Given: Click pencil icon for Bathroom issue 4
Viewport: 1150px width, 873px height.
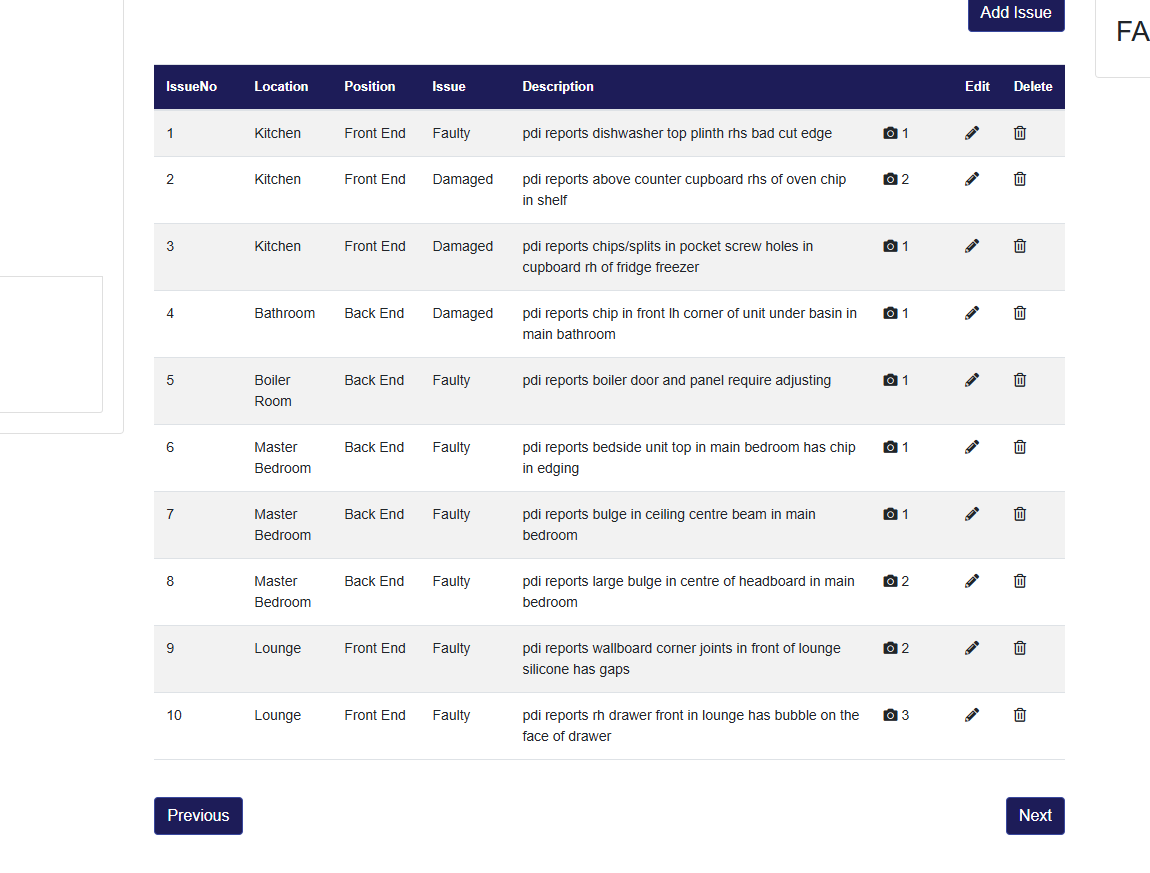Looking at the screenshot, I should tap(972, 313).
